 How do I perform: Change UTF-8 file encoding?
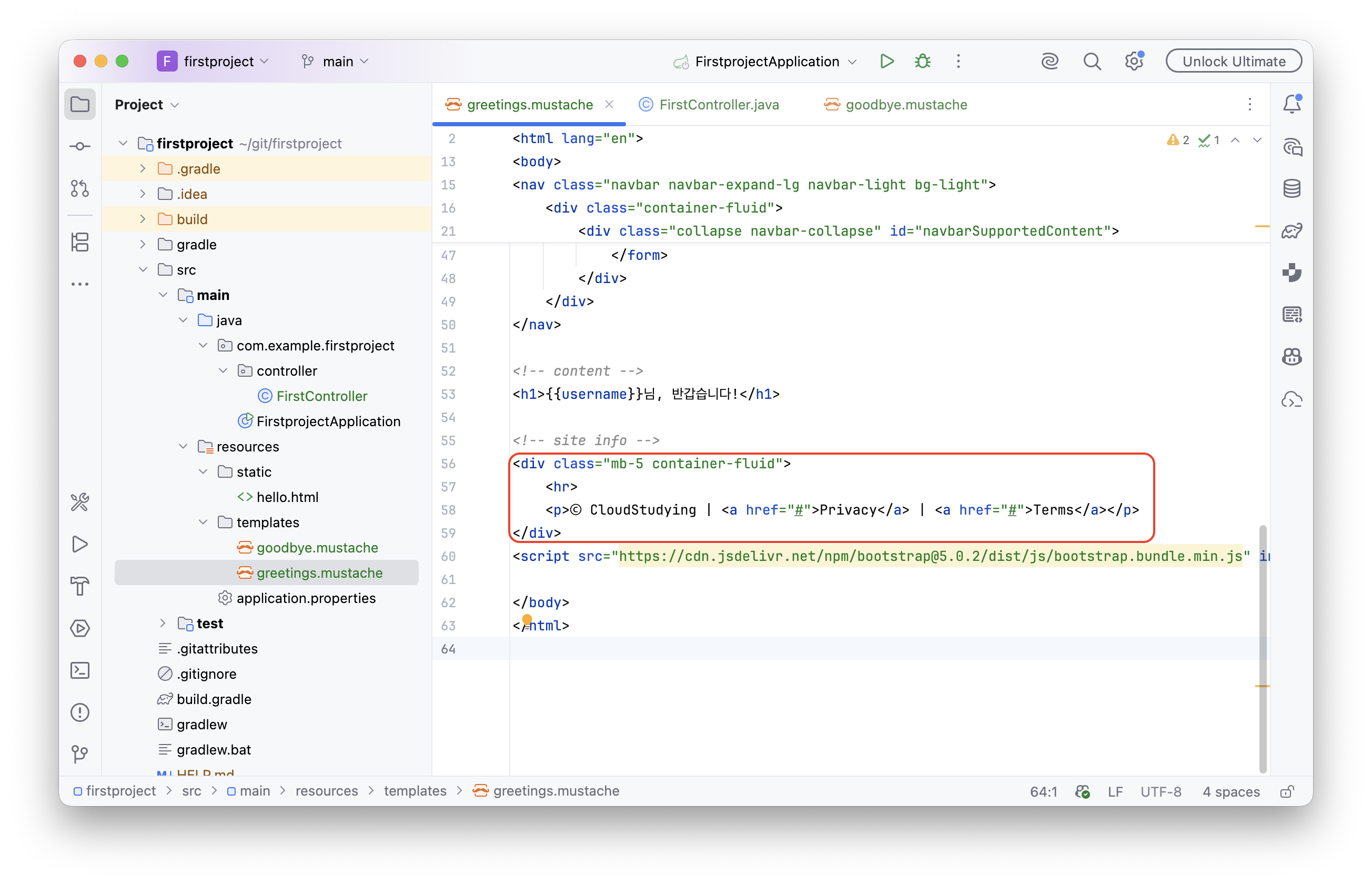(1161, 791)
